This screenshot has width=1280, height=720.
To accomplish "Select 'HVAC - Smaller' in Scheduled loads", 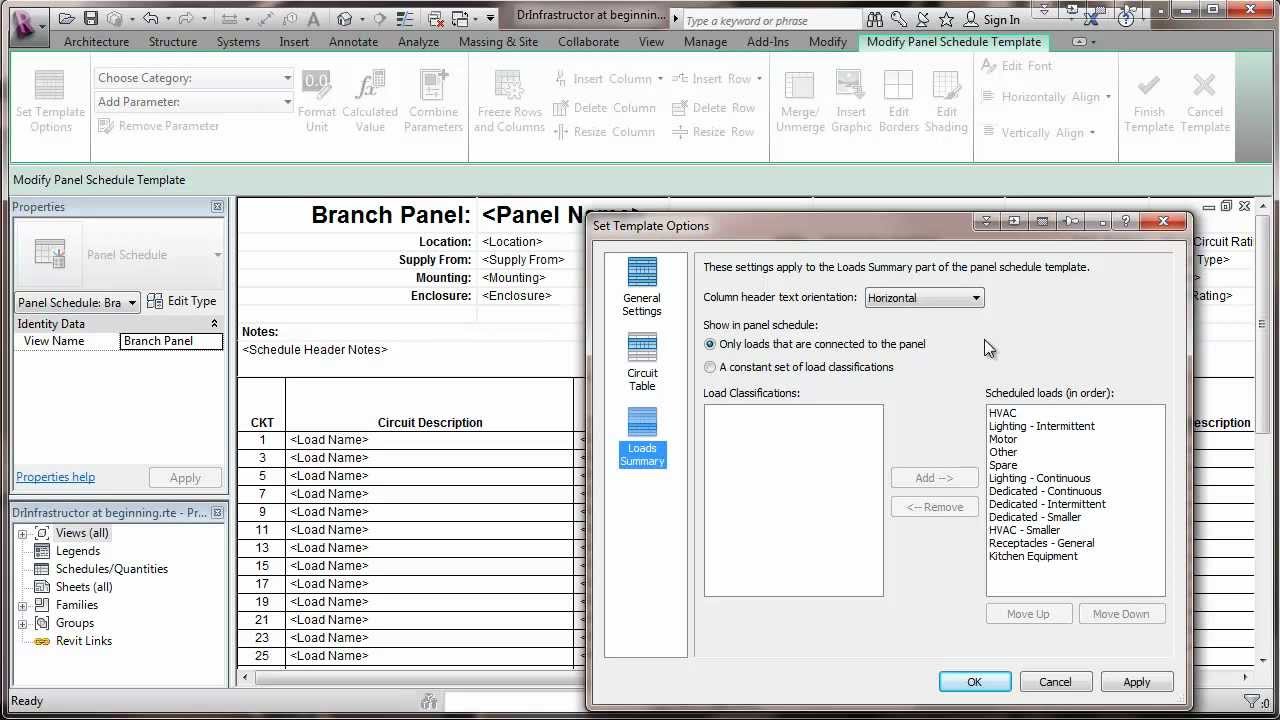I will click(1024, 530).
